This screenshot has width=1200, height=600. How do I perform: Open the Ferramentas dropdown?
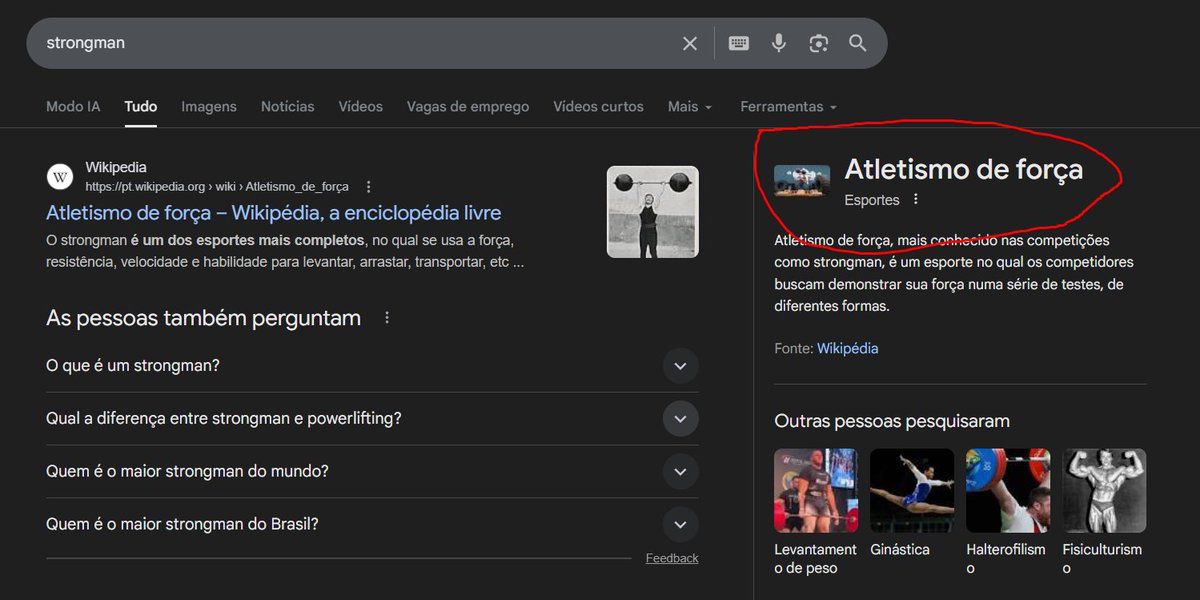(788, 106)
